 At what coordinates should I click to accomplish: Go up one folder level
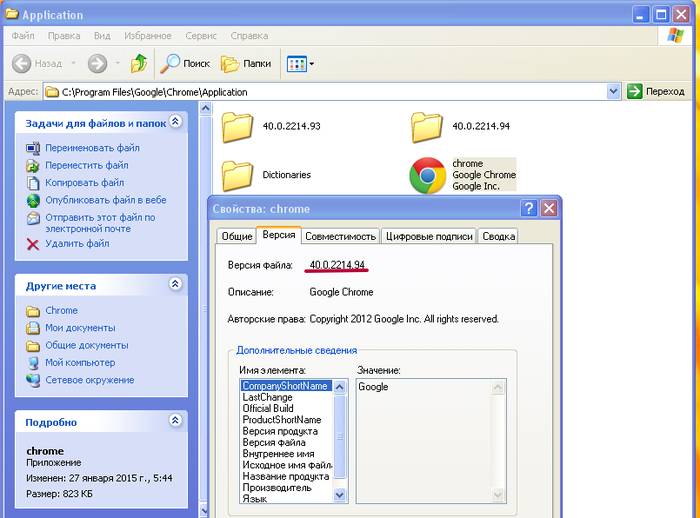[x=139, y=63]
